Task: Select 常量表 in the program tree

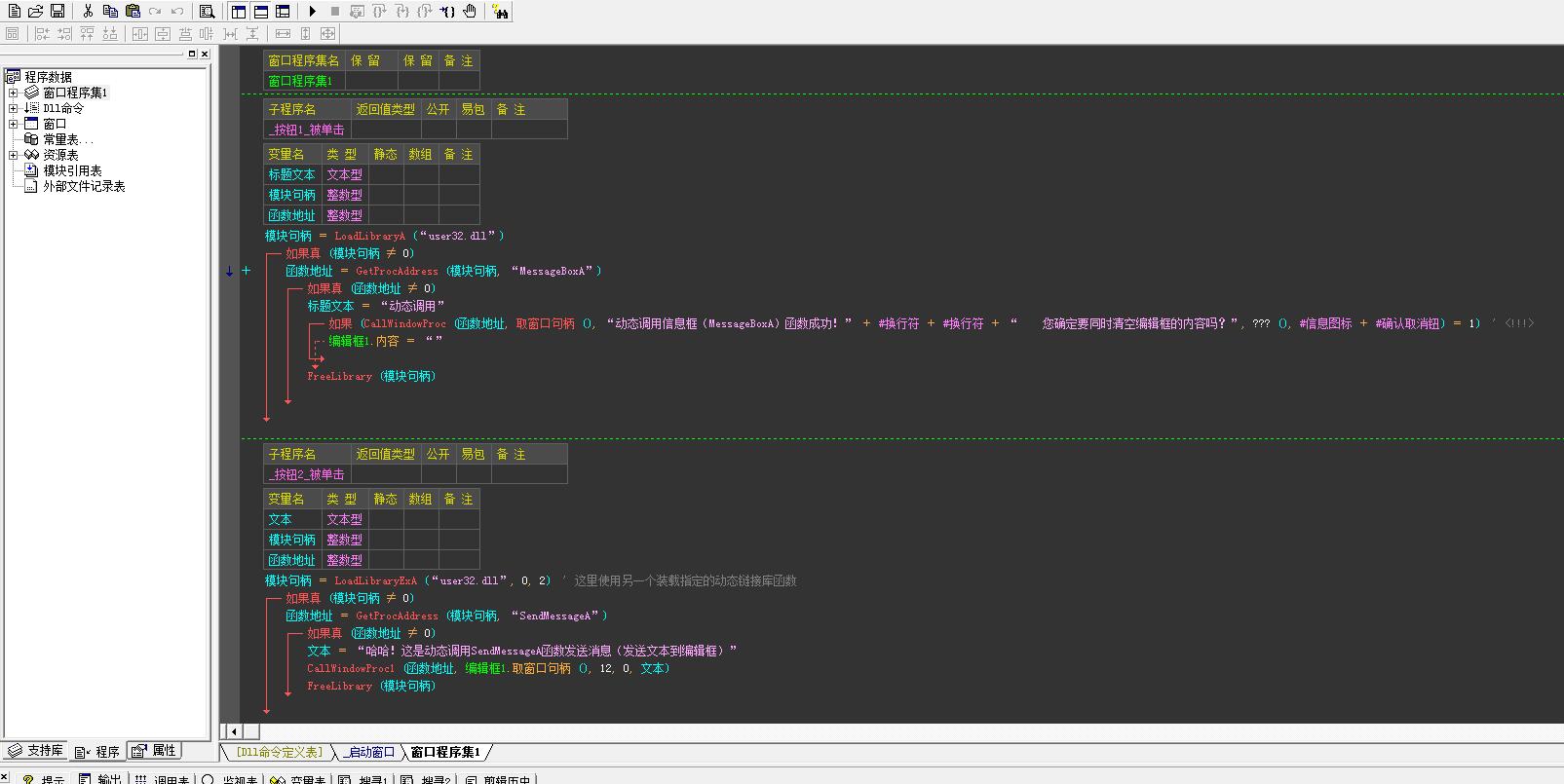Action: click(68, 139)
